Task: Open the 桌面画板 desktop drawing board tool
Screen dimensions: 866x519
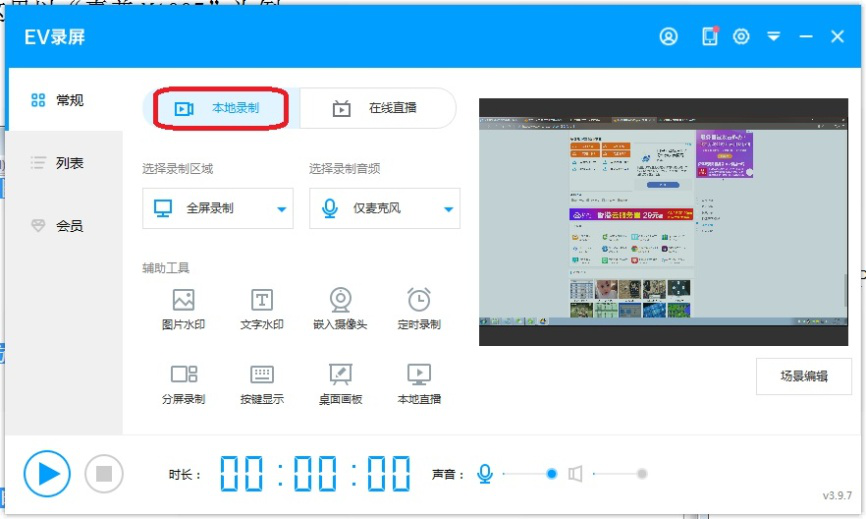Action: [x=340, y=384]
